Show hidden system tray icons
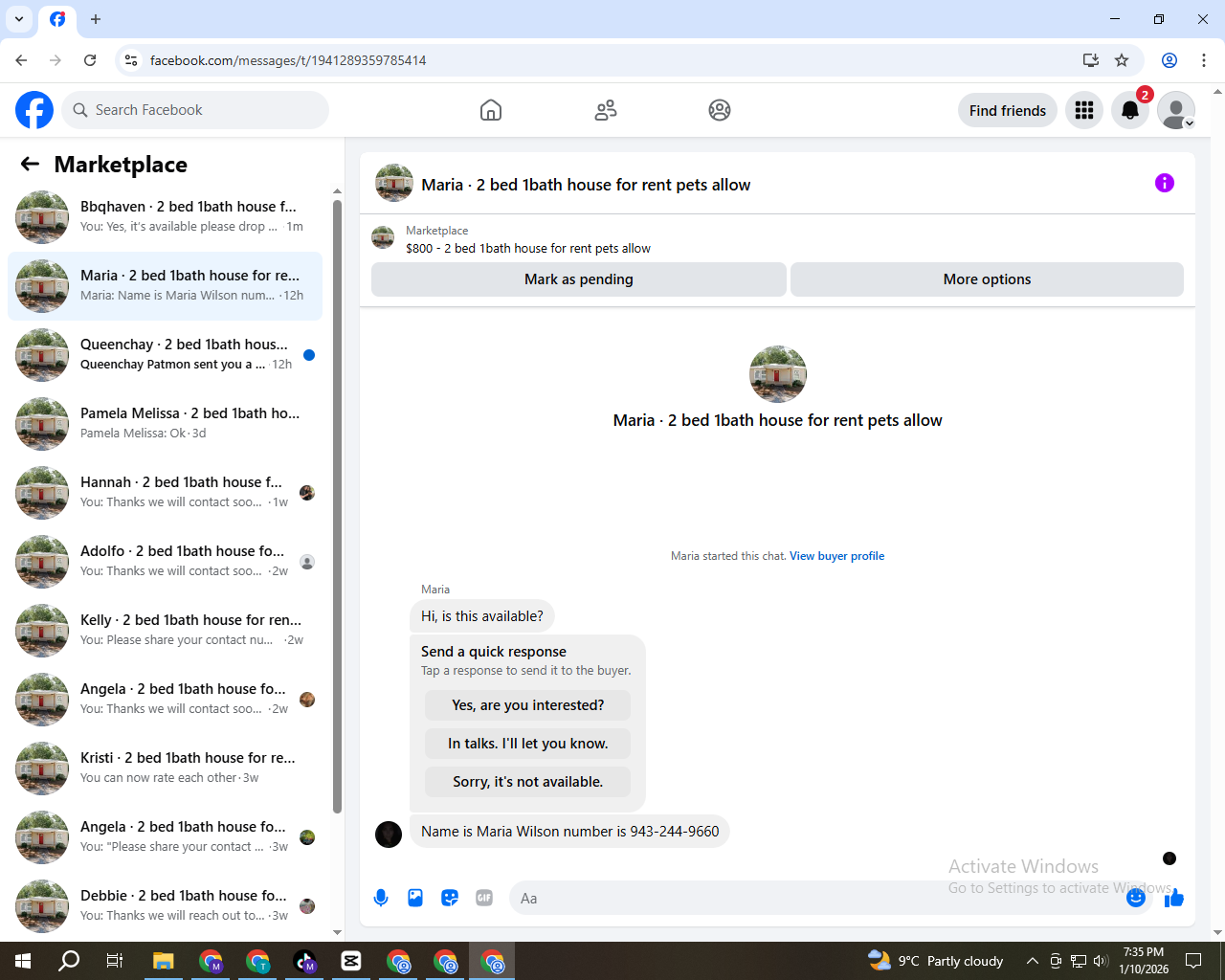 point(1032,961)
